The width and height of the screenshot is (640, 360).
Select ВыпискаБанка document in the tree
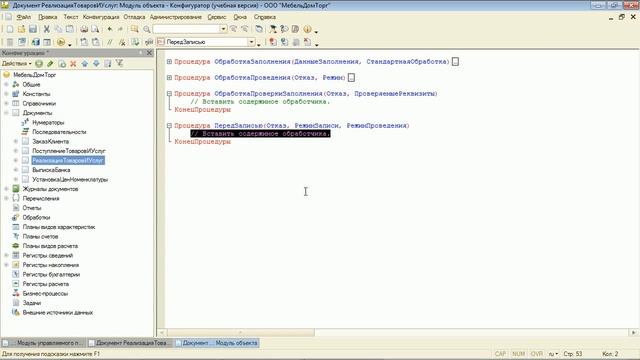pyautogui.click(x=51, y=170)
